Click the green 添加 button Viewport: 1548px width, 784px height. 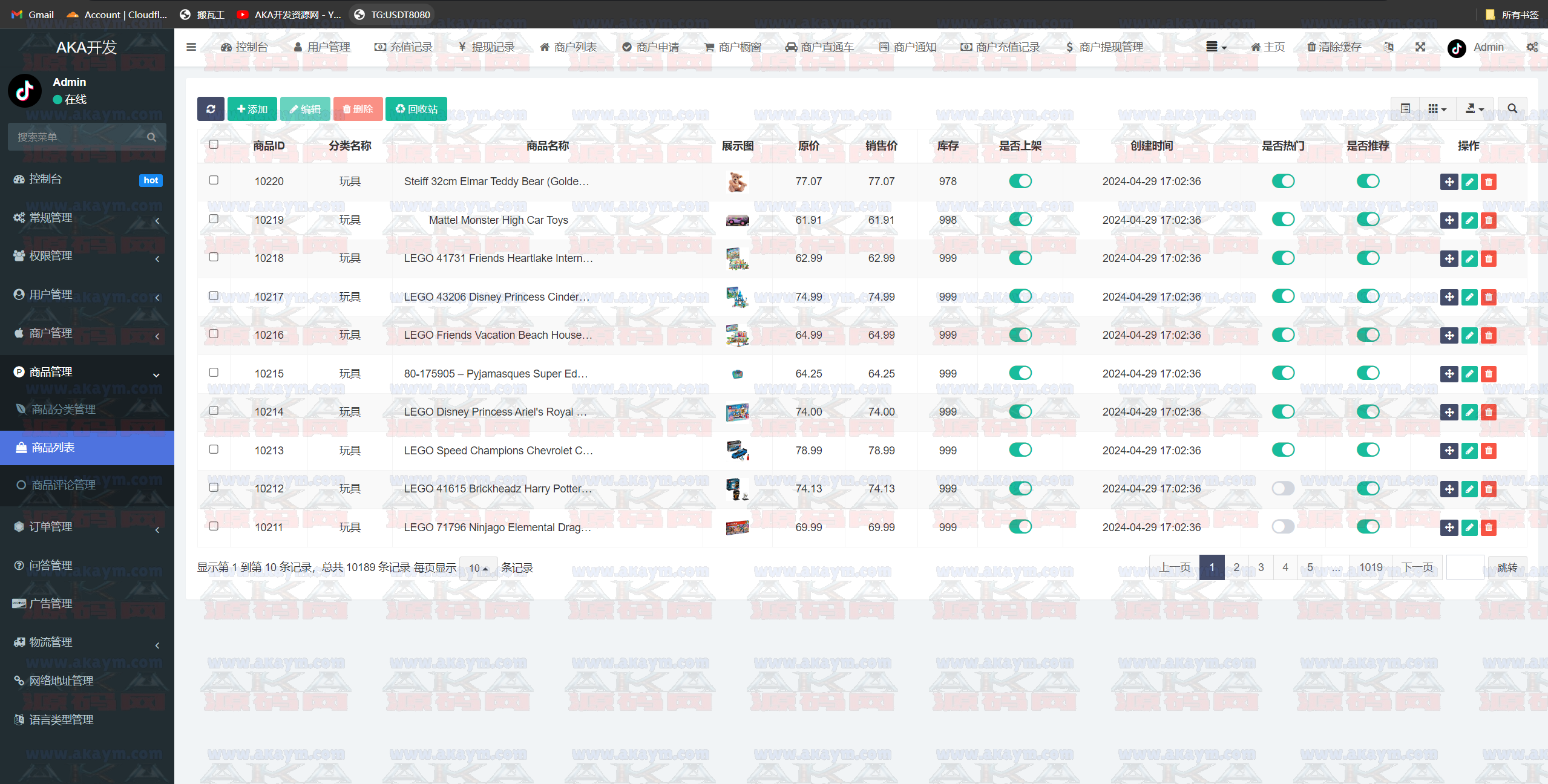(x=252, y=109)
